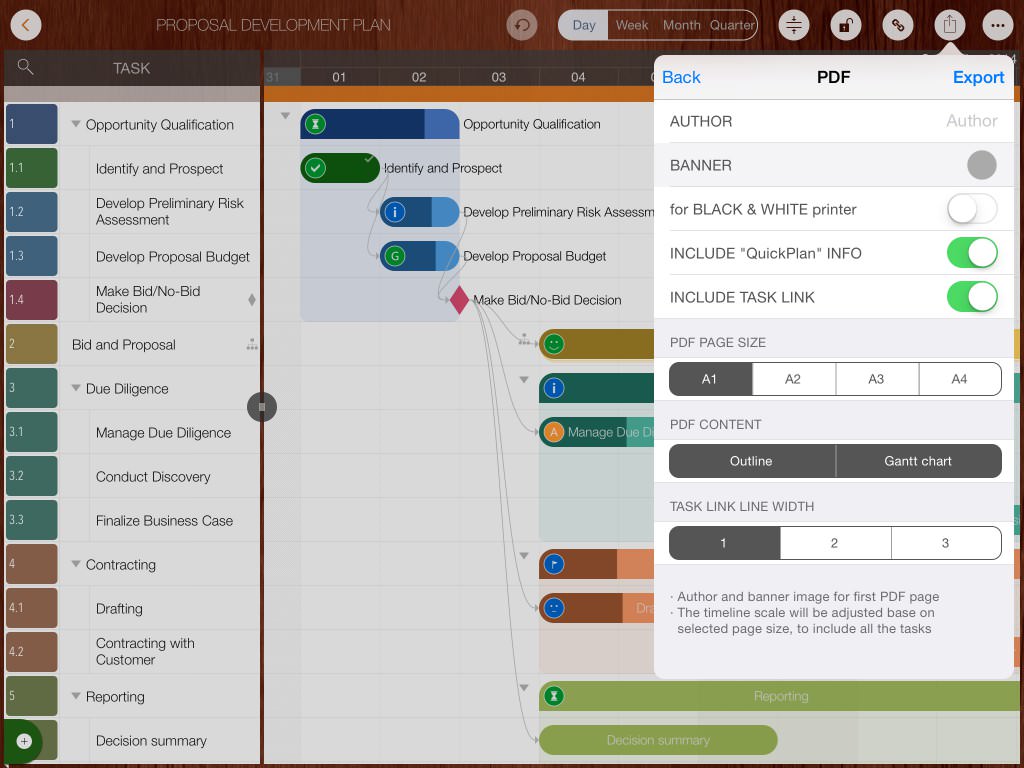Disable the INCLUDE TASK LINK switch

[x=972, y=297]
